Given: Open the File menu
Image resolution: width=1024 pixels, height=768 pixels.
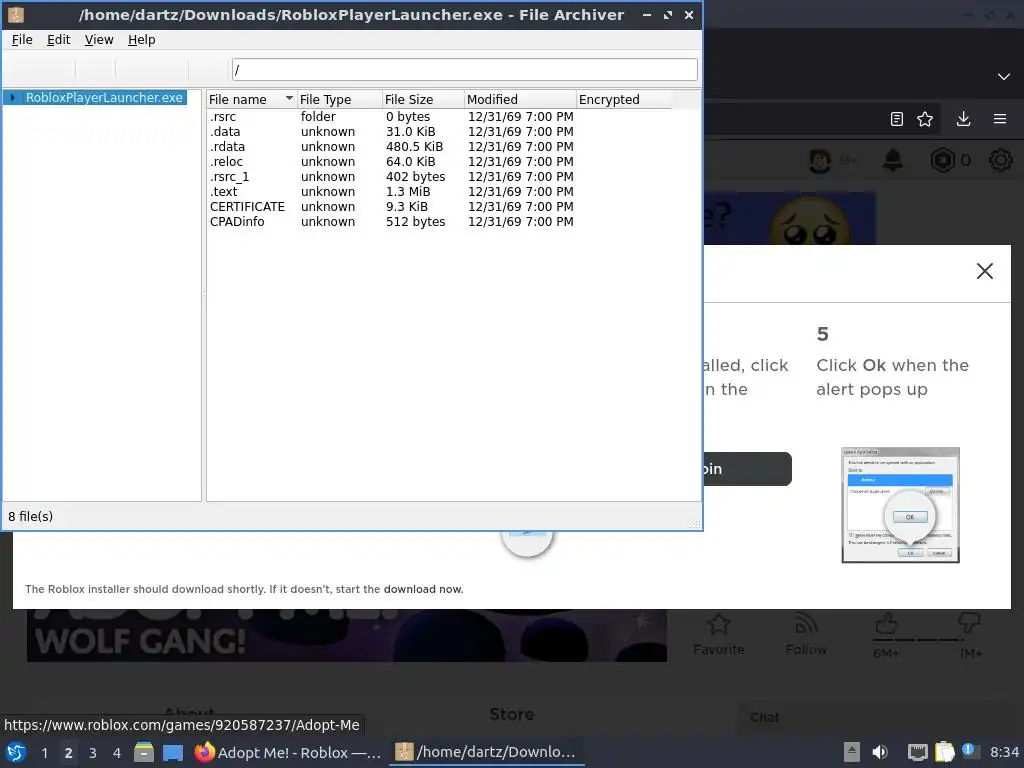Looking at the screenshot, I should [22, 40].
